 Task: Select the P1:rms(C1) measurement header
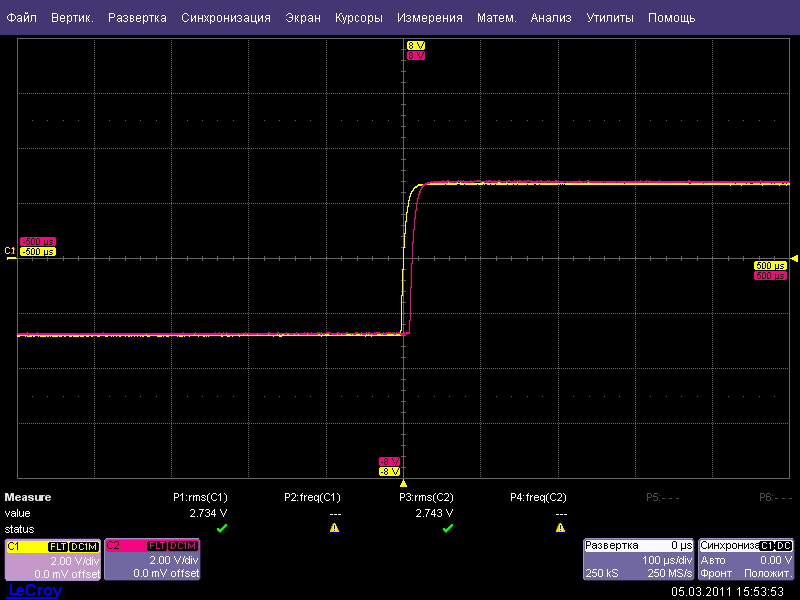pos(201,497)
